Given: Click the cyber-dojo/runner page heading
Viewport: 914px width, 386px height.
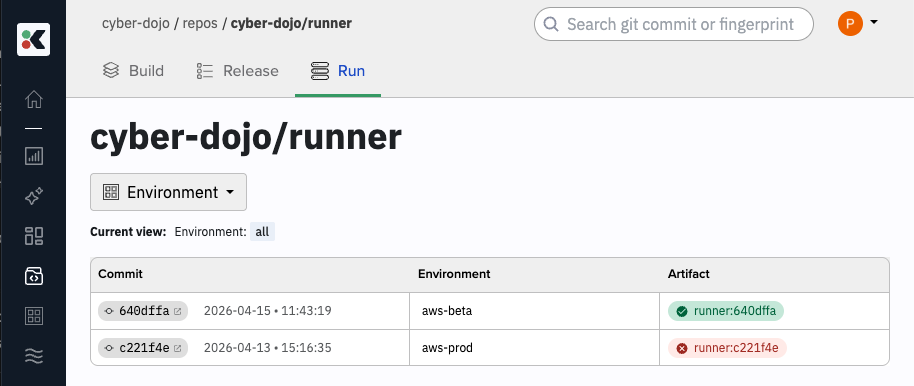Looking at the screenshot, I should [x=246, y=138].
